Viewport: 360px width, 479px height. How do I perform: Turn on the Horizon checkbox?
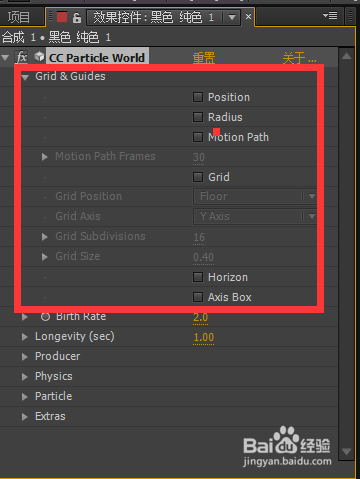pos(198,277)
